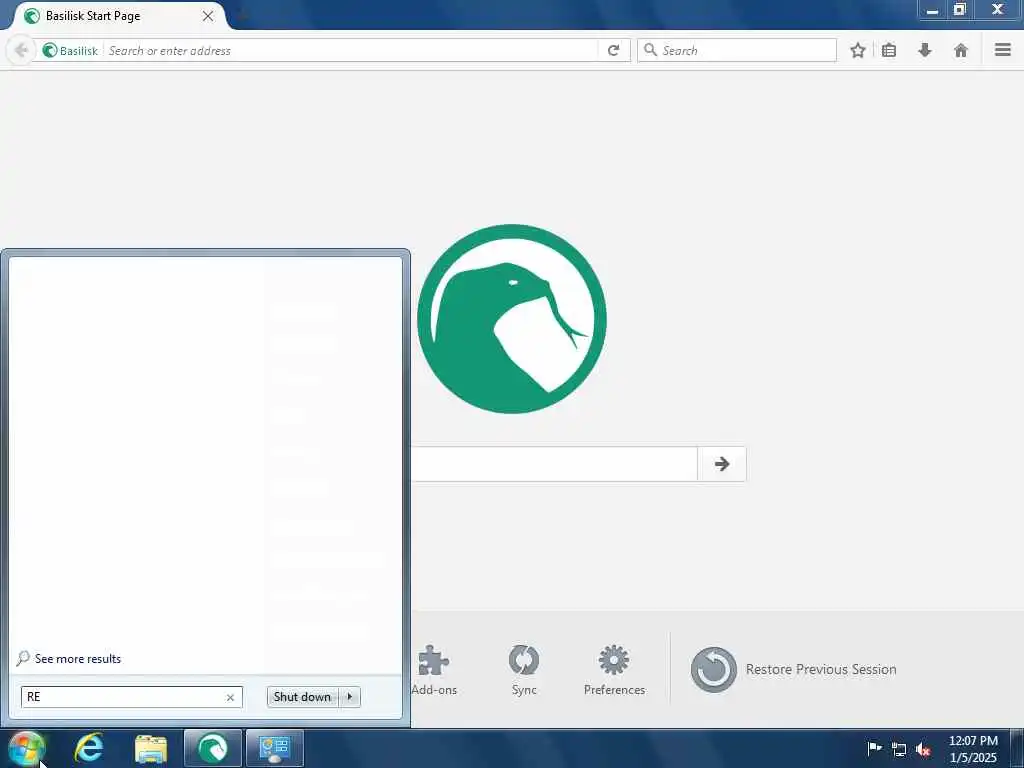1024x768 pixels.
Task: Expand the Shut down options arrow
Action: (349, 697)
